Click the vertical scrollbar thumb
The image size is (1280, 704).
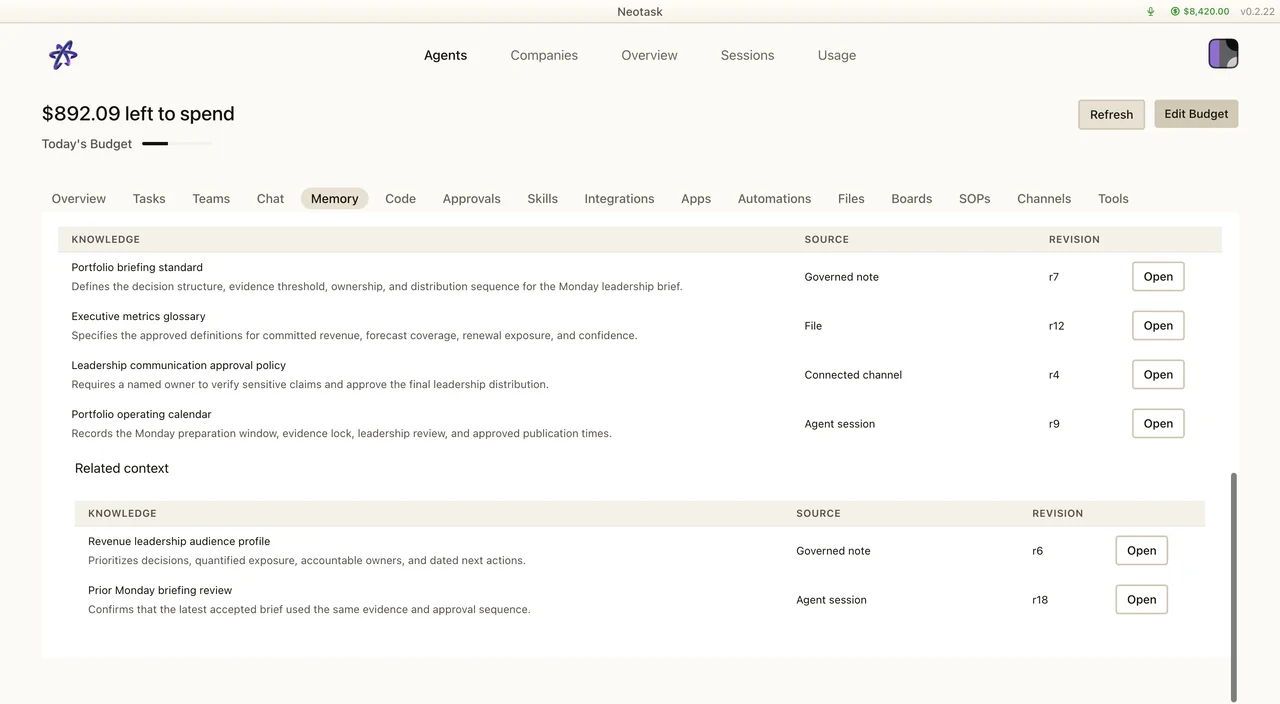[x=1233, y=587]
